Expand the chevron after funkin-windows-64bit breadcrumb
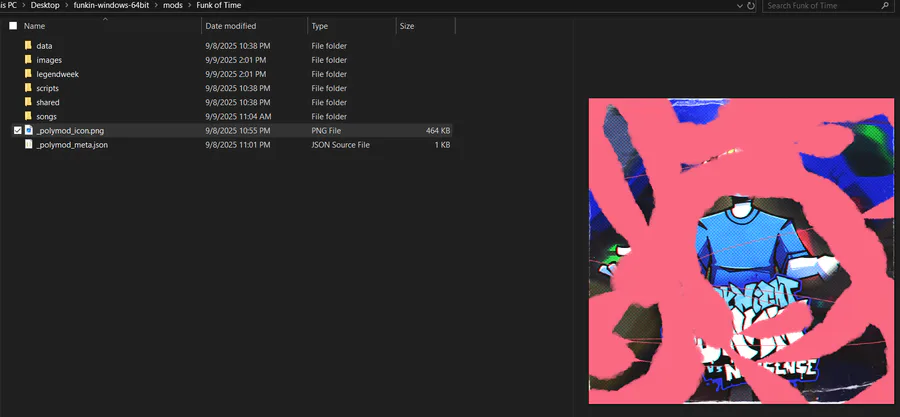The height and width of the screenshot is (417, 900). (x=157, y=6)
